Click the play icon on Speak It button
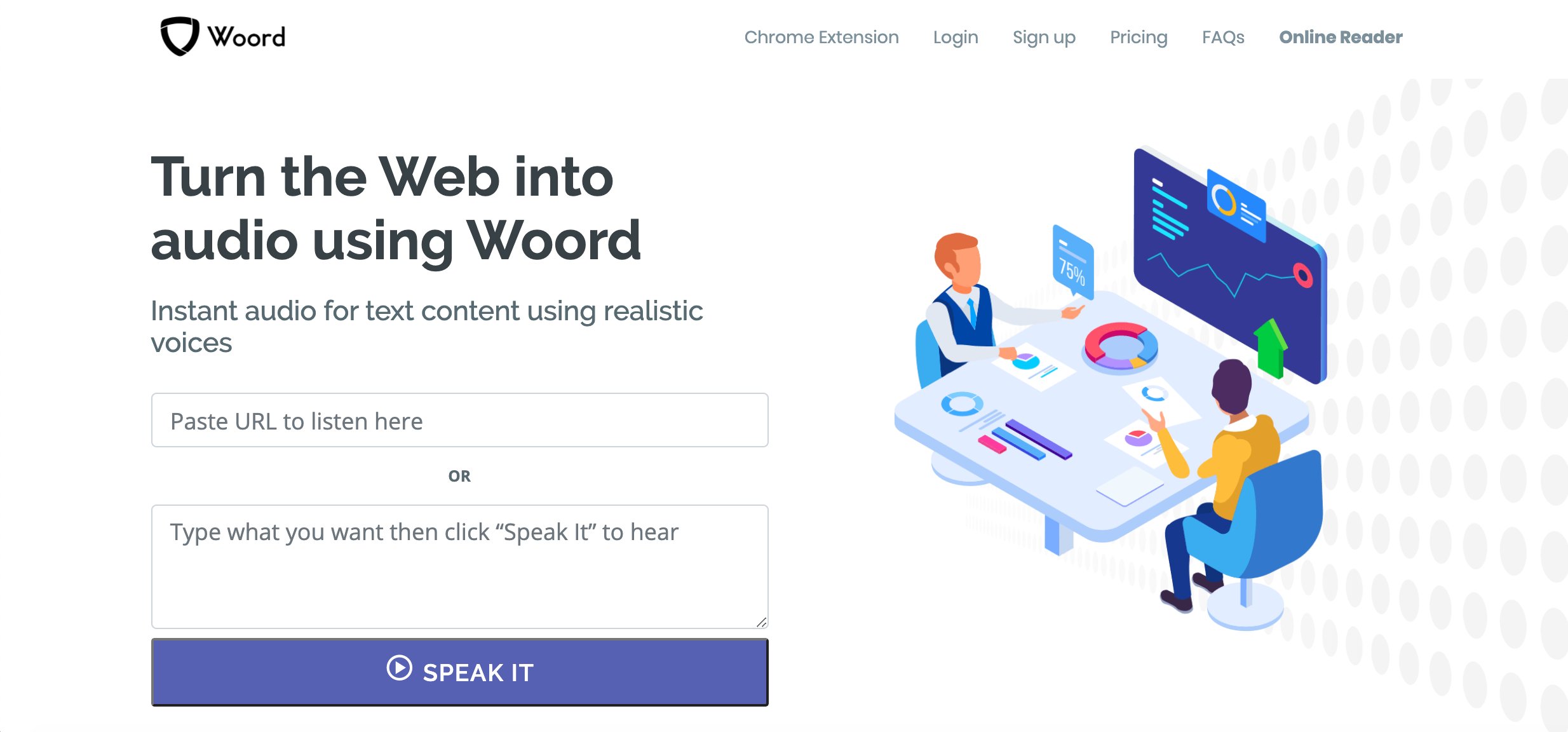The image size is (1568, 732). [x=405, y=670]
